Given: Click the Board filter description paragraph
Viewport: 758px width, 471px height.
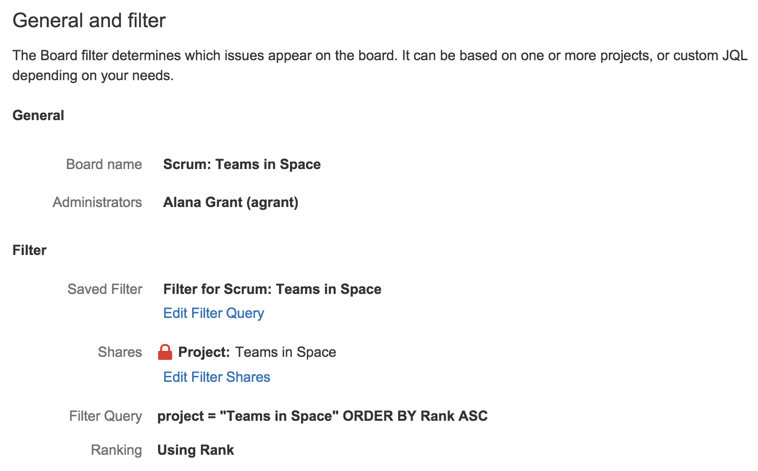Looking at the screenshot, I should 380,65.
